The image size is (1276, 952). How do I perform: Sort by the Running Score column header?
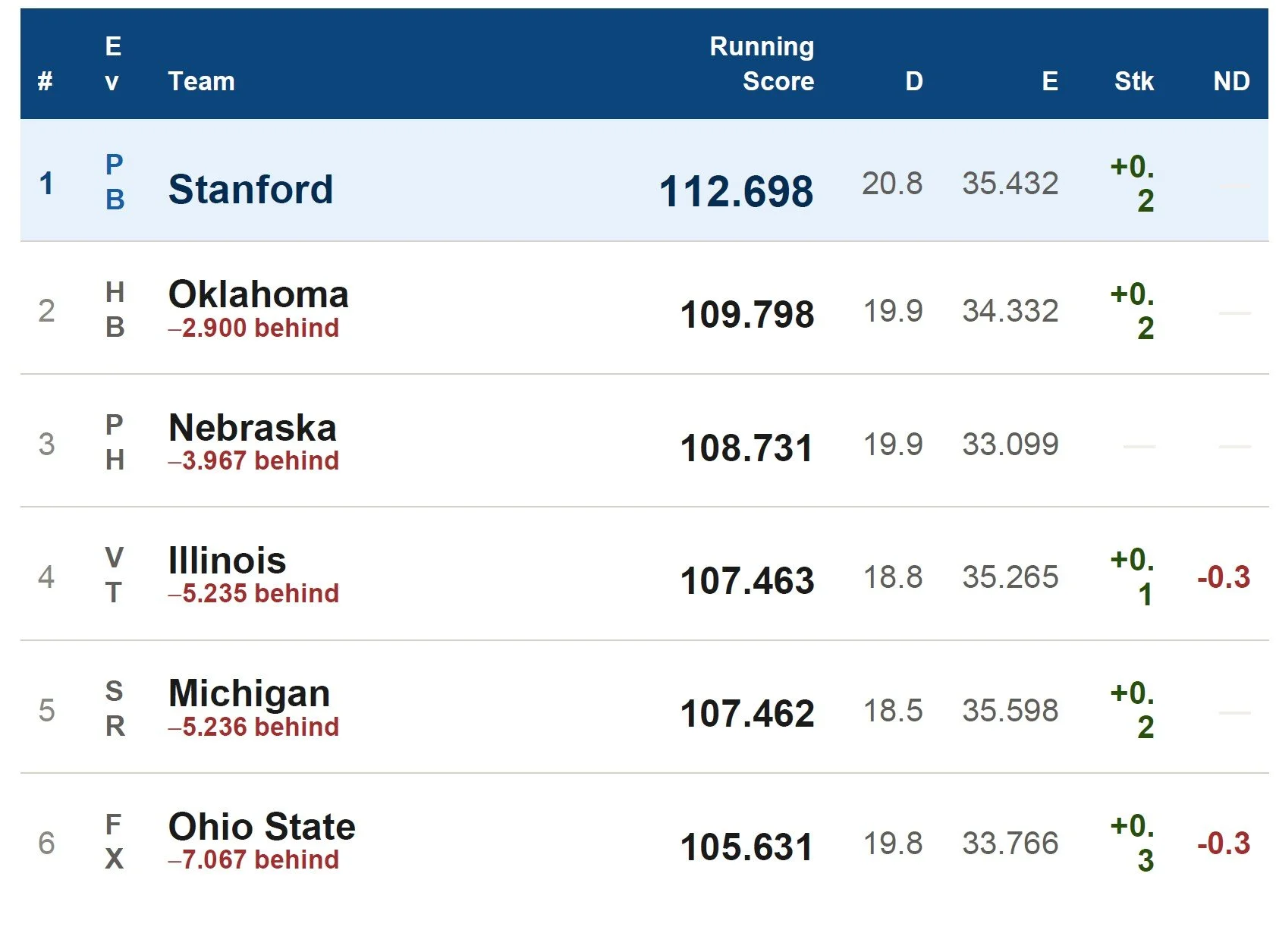(x=762, y=64)
